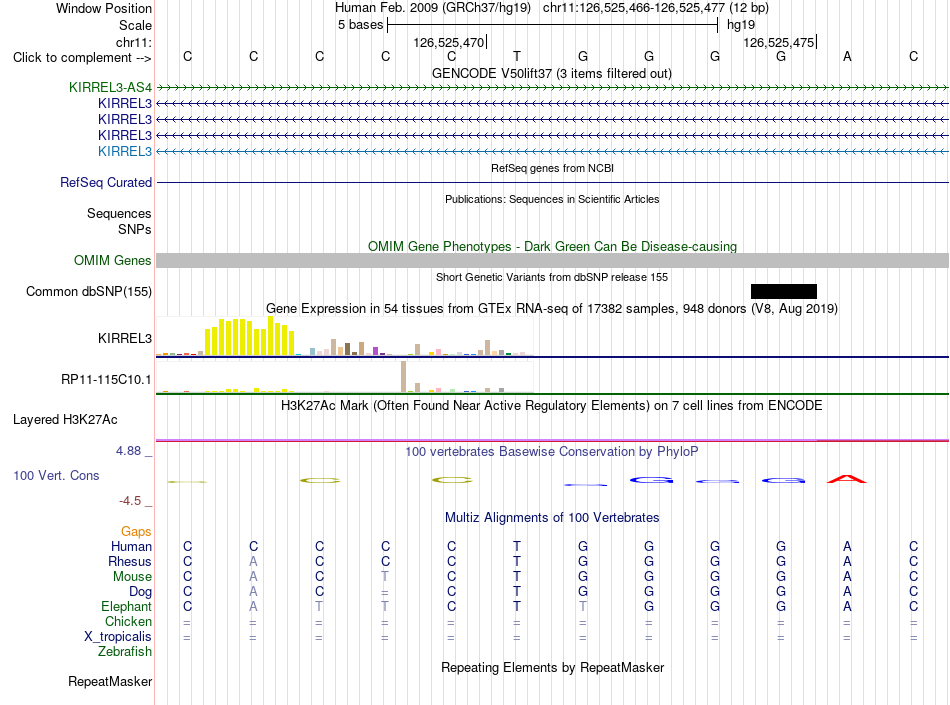Viewport: 950px width, 705px height.
Task: Click the RepeatMasker track label
Action: pos(110,681)
